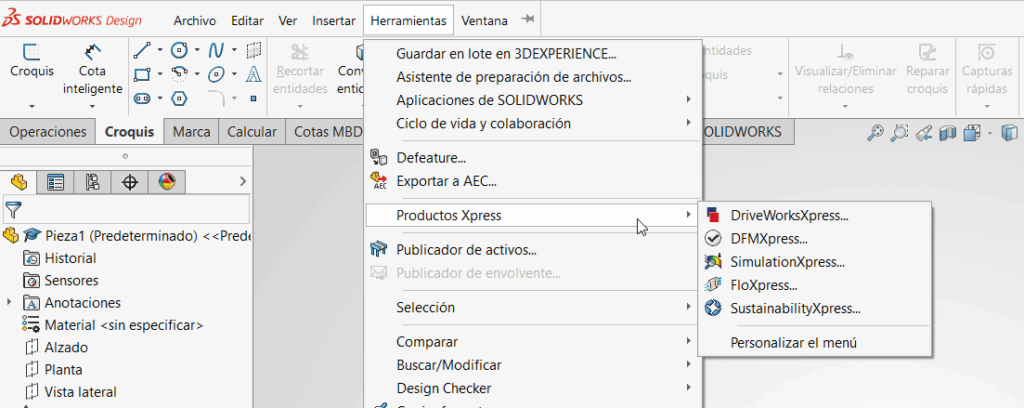Click the filter funnel icon
Viewport: 1024px width, 408px height.
pos(13,210)
